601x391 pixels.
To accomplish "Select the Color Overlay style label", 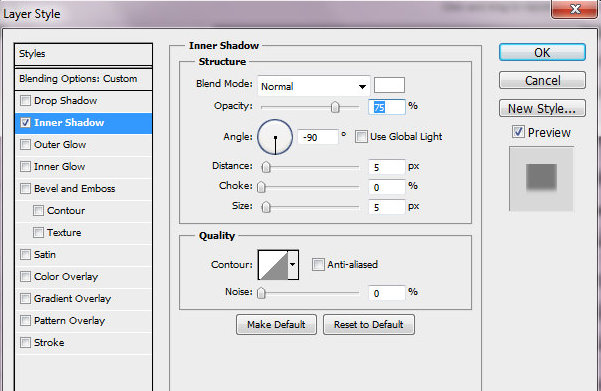I will coord(66,277).
